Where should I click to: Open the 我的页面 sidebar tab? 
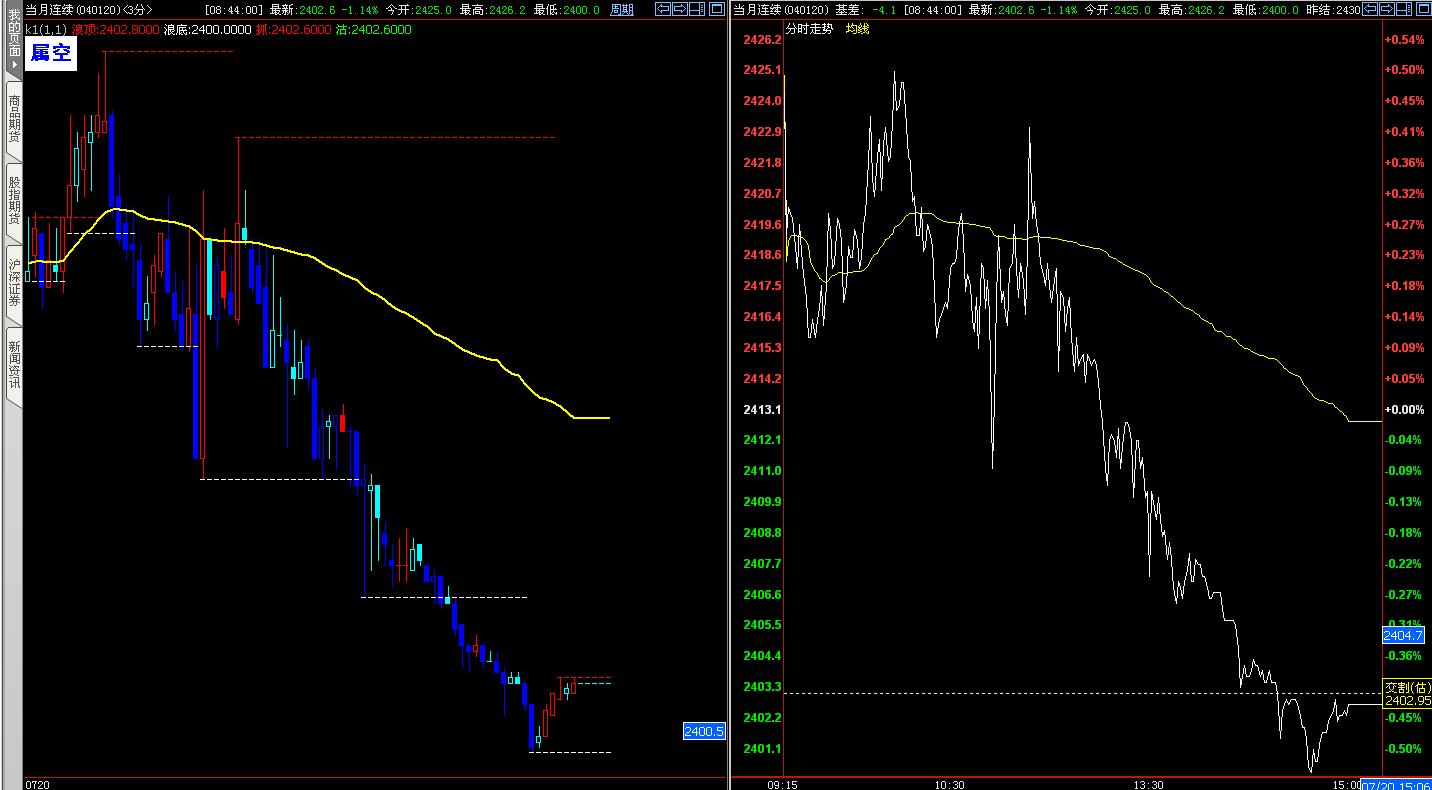[x=14, y=37]
